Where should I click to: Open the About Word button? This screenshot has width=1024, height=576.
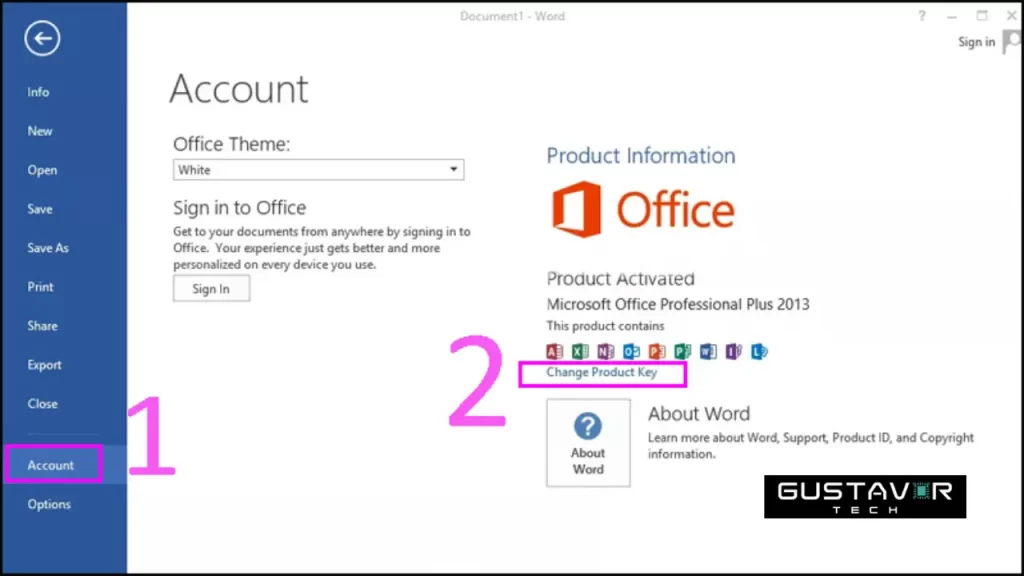(588, 443)
